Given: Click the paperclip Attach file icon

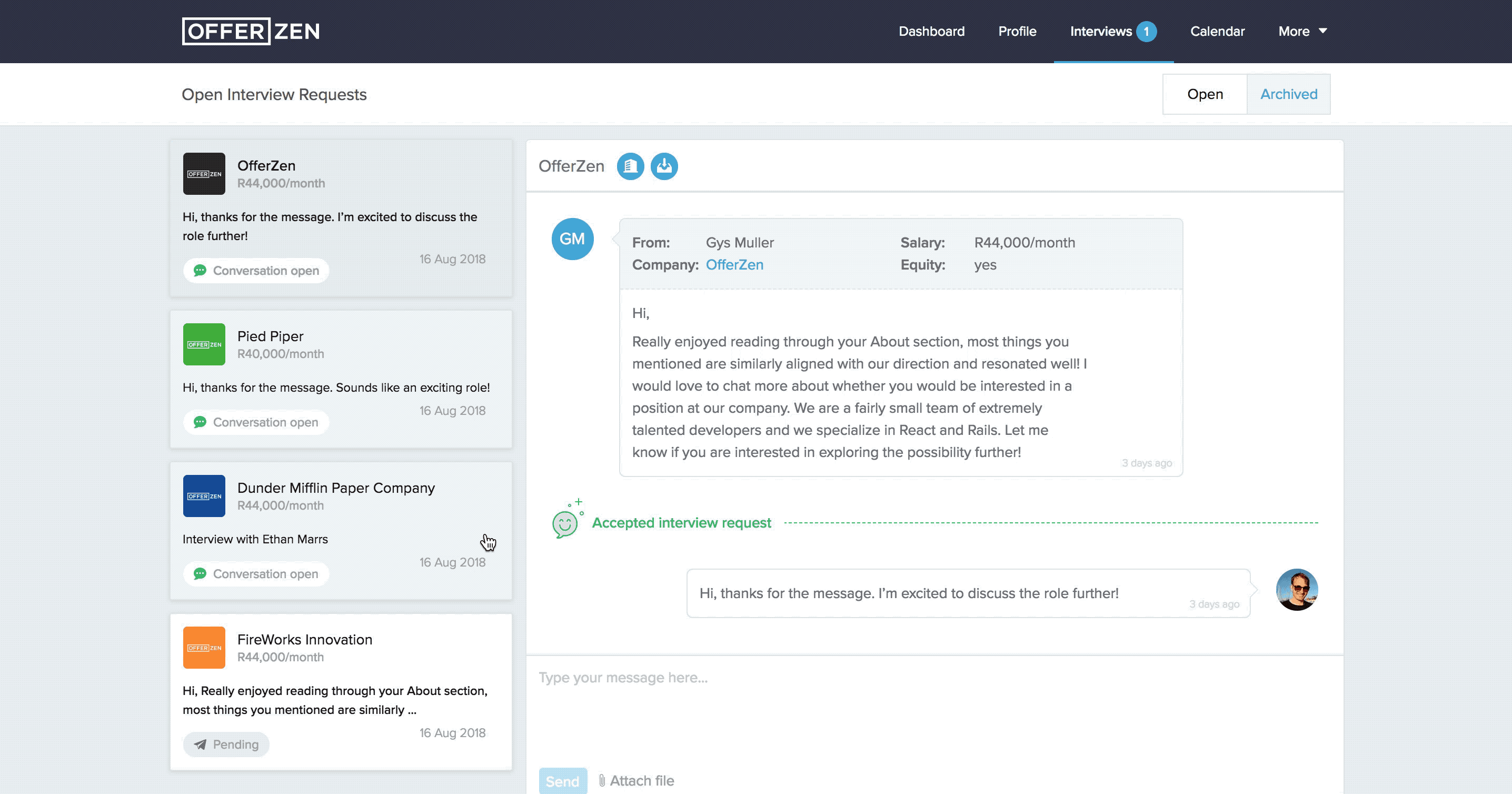Looking at the screenshot, I should (x=602, y=780).
